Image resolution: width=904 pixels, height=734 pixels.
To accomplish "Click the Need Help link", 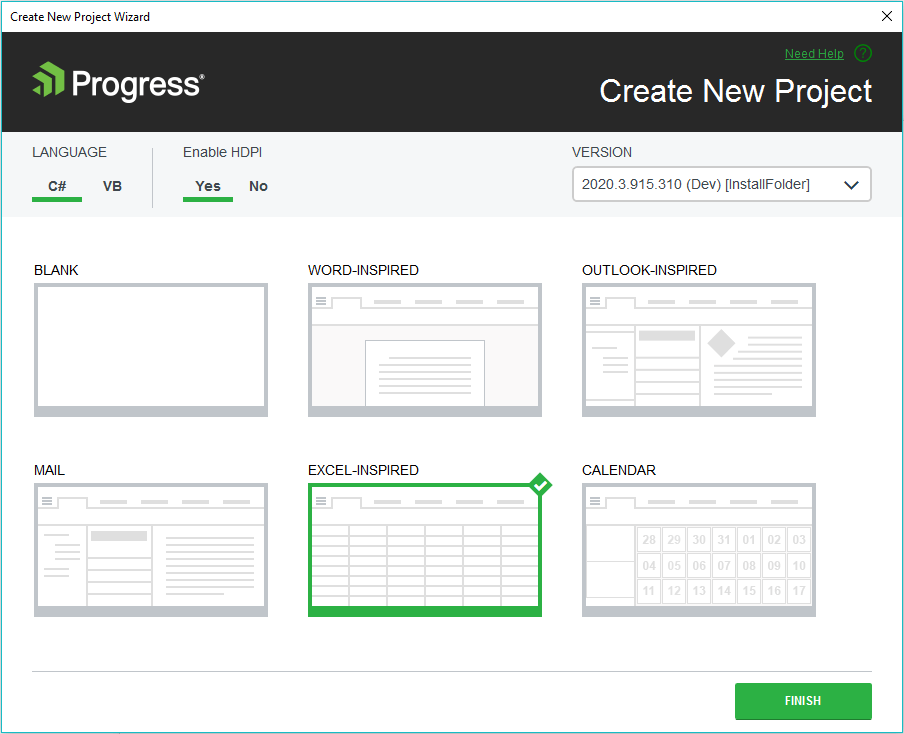I will pos(814,53).
